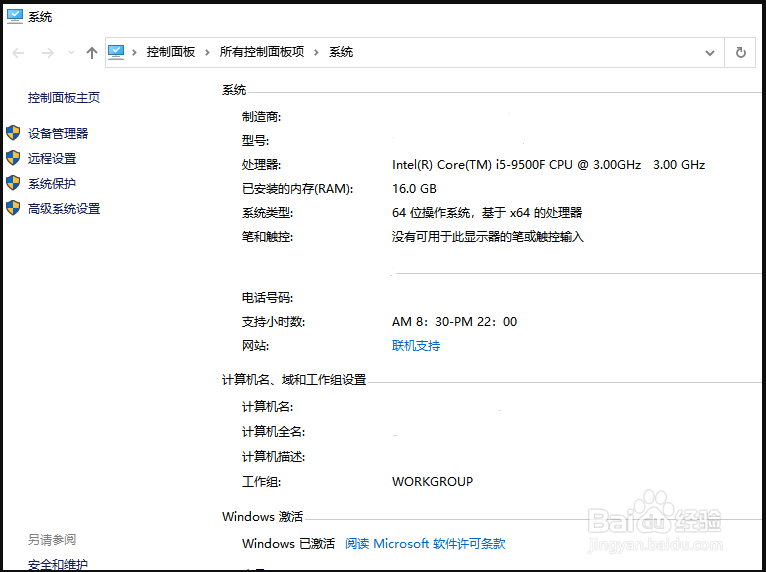Open 联机支持 website link
The image size is (766, 572).
click(416, 346)
